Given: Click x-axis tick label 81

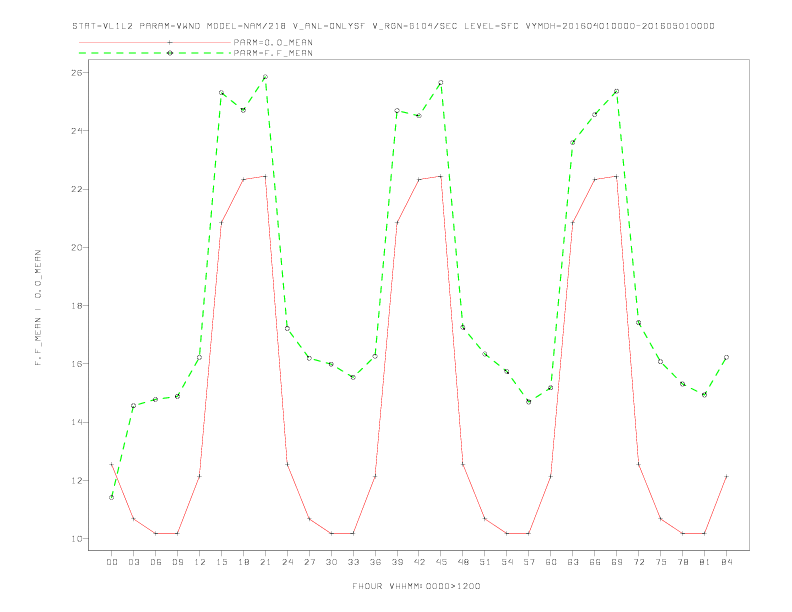Looking at the screenshot, I should [x=705, y=562].
